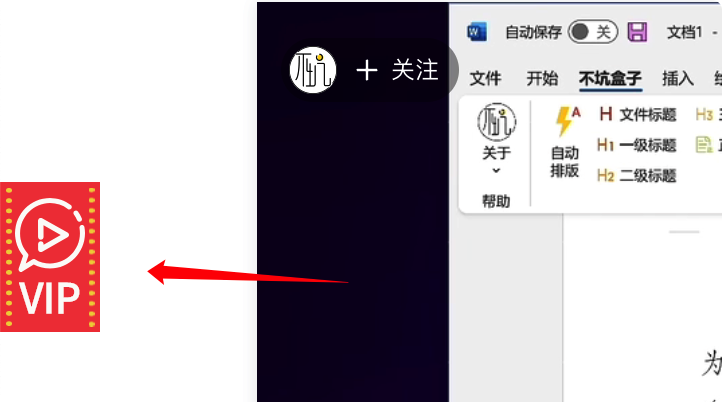Viewport: 722px width, 402px height.
Task: Expand the 关于 dropdown chevron
Action: point(496,171)
